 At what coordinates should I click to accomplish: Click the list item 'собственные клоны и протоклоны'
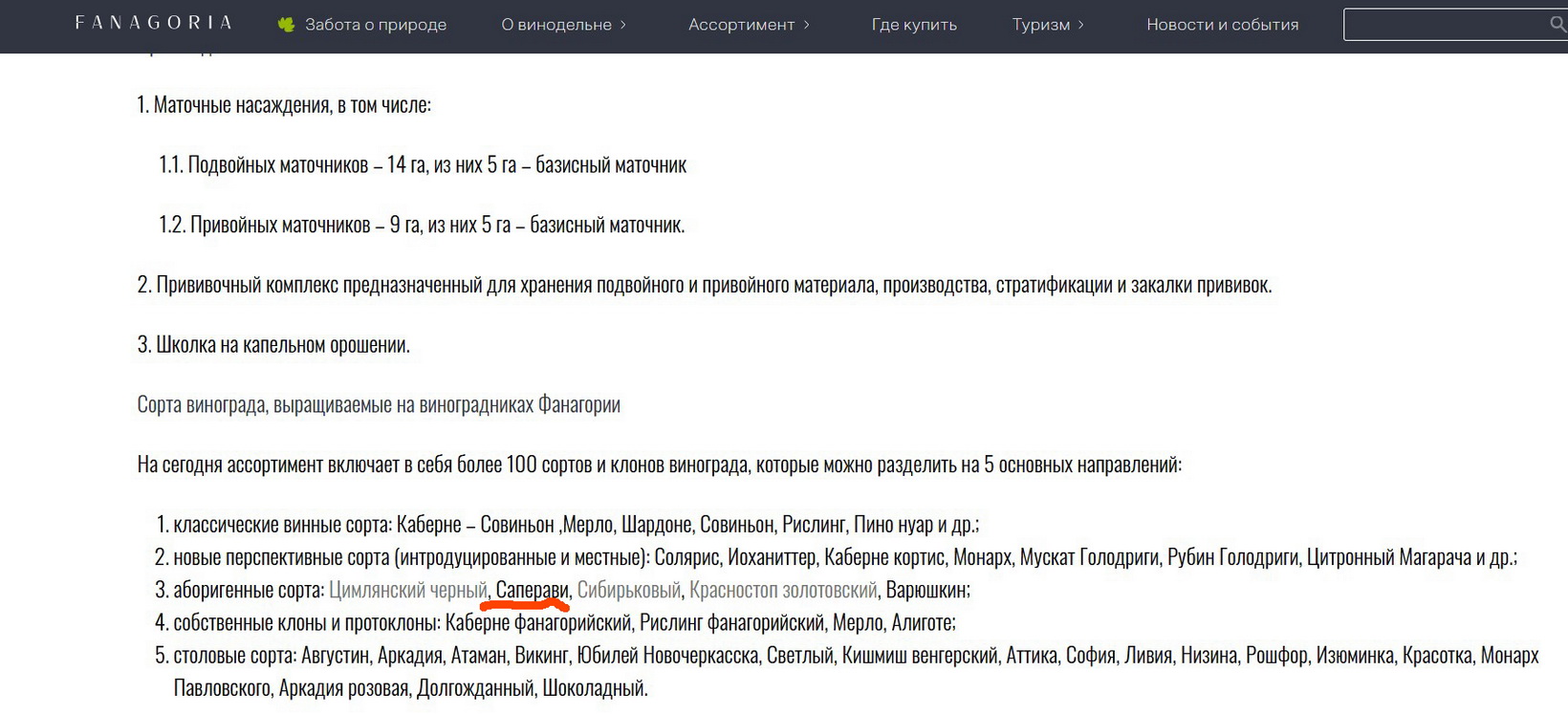[x=564, y=622]
